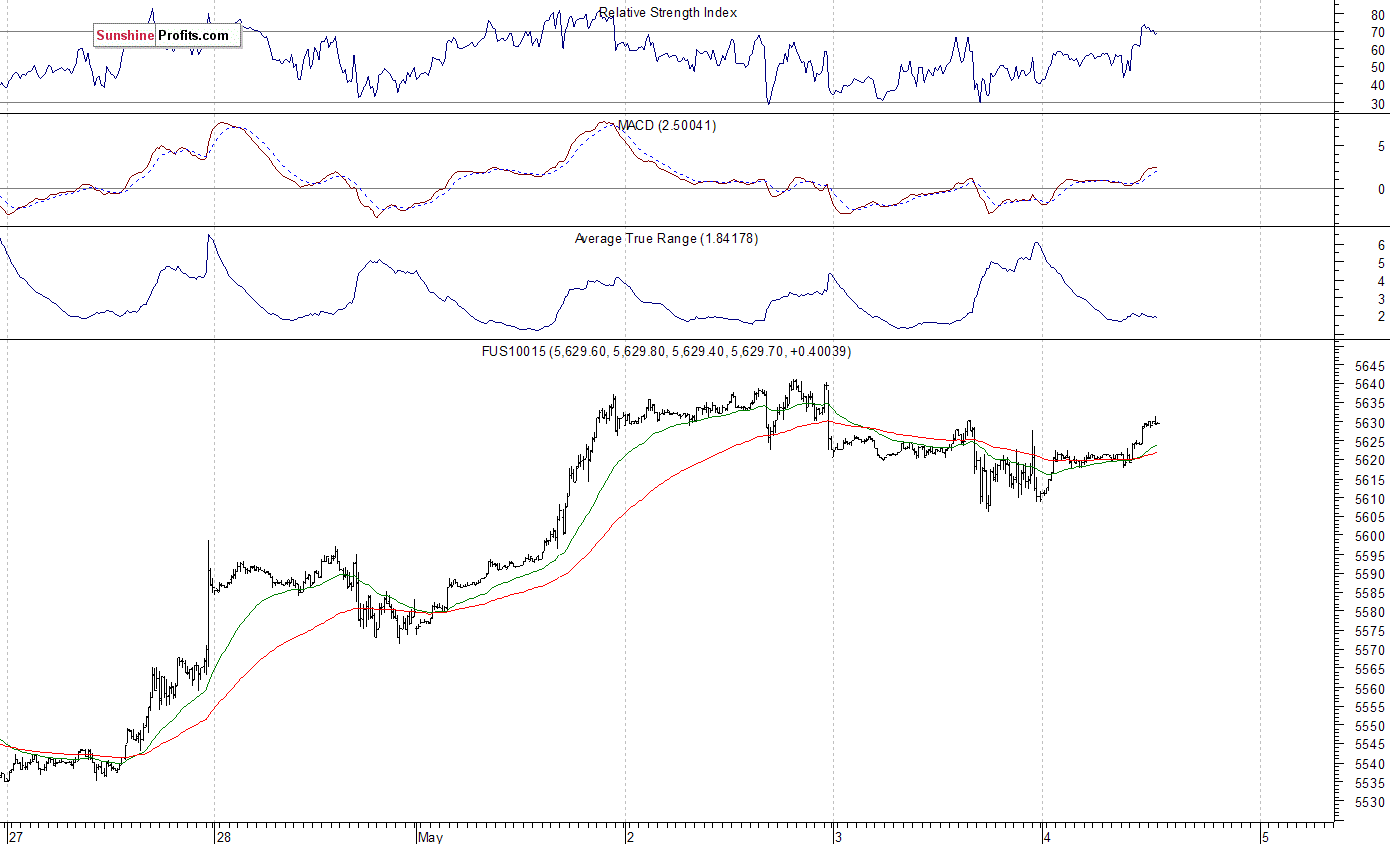This screenshot has height=844, width=1390.
Task: Select the 2 date label on time axis
Action: pyautogui.click(x=632, y=836)
